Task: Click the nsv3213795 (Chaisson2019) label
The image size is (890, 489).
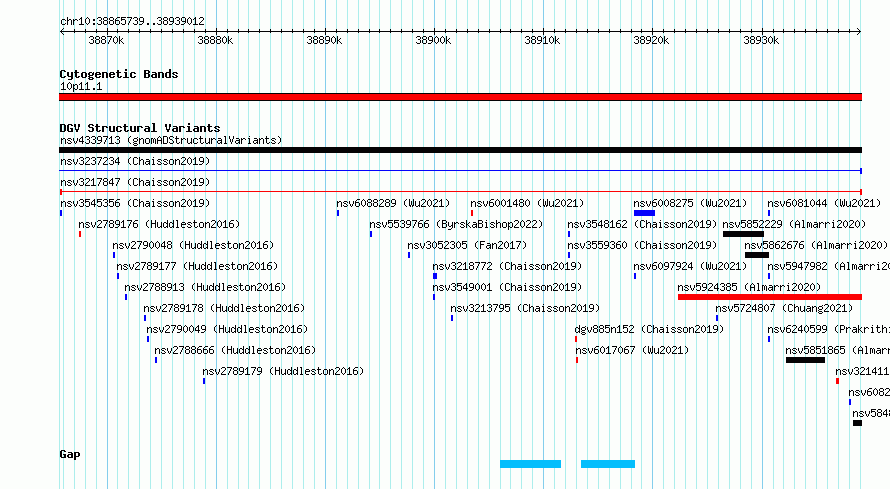Action: click(525, 308)
